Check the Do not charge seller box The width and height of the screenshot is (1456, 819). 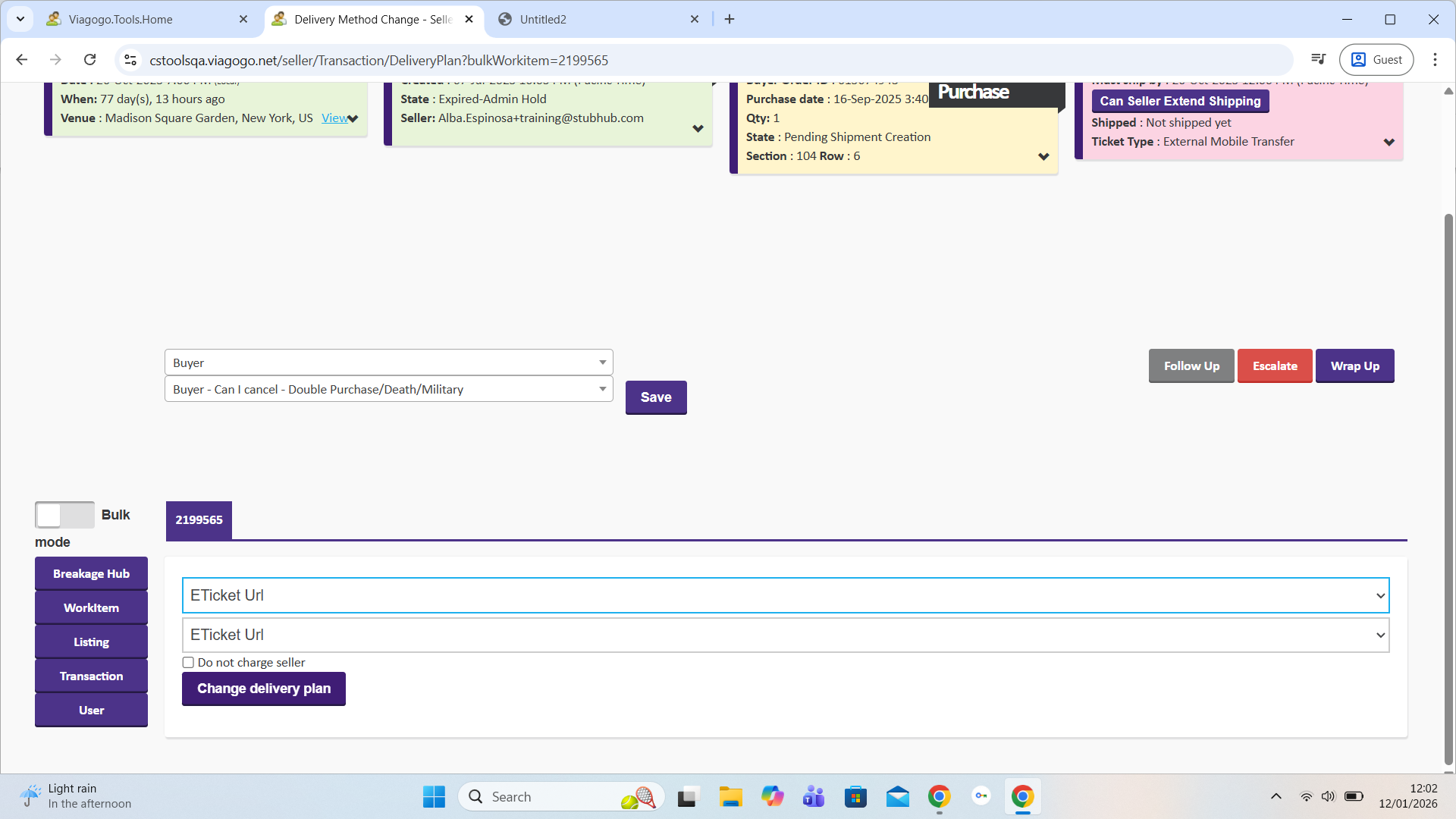(x=188, y=663)
